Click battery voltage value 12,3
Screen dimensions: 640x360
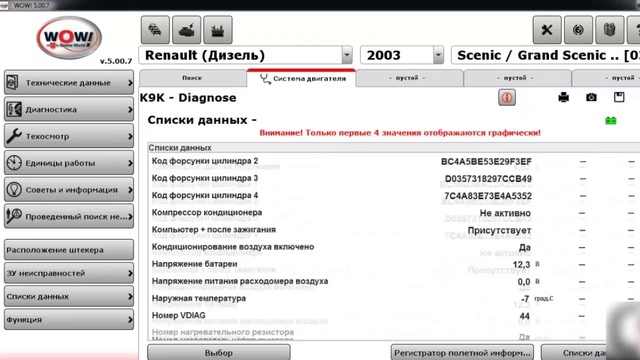pos(521,264)
